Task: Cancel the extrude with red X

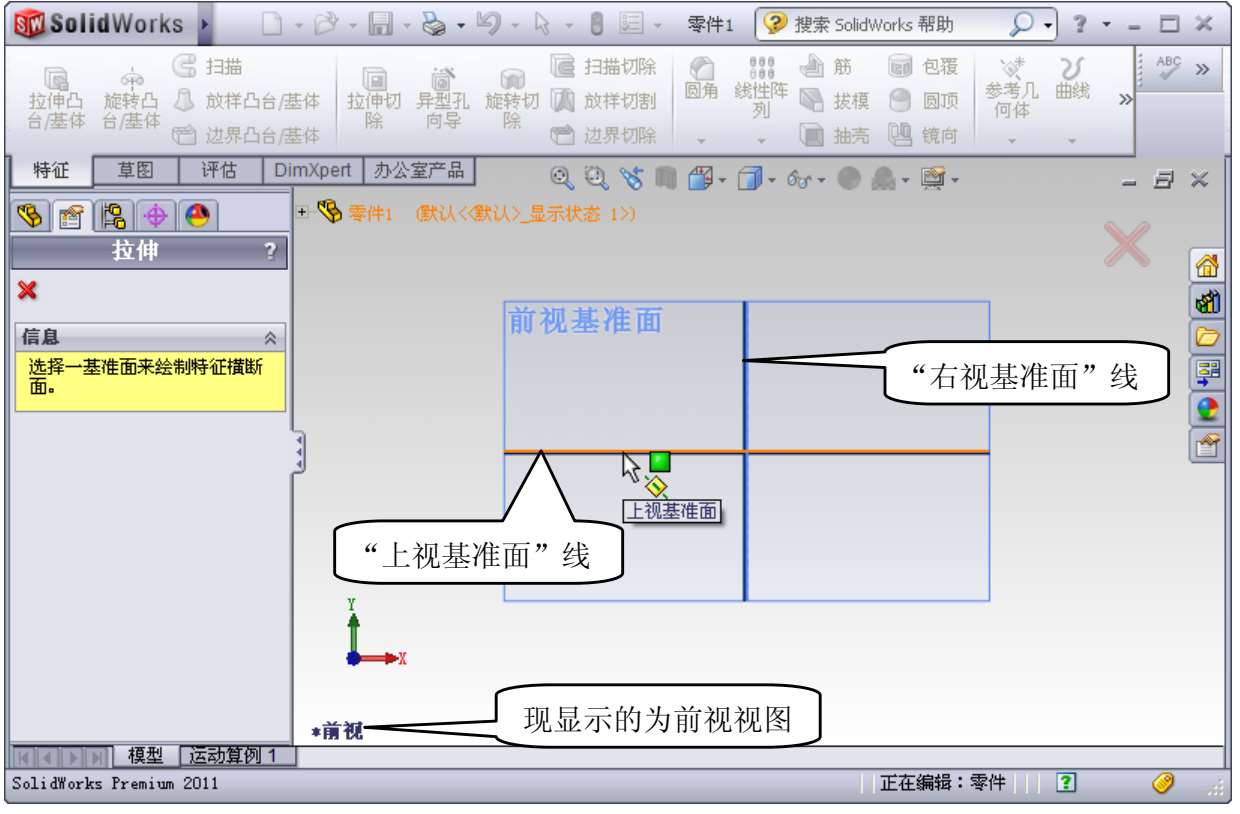Action: pos(27,290)
